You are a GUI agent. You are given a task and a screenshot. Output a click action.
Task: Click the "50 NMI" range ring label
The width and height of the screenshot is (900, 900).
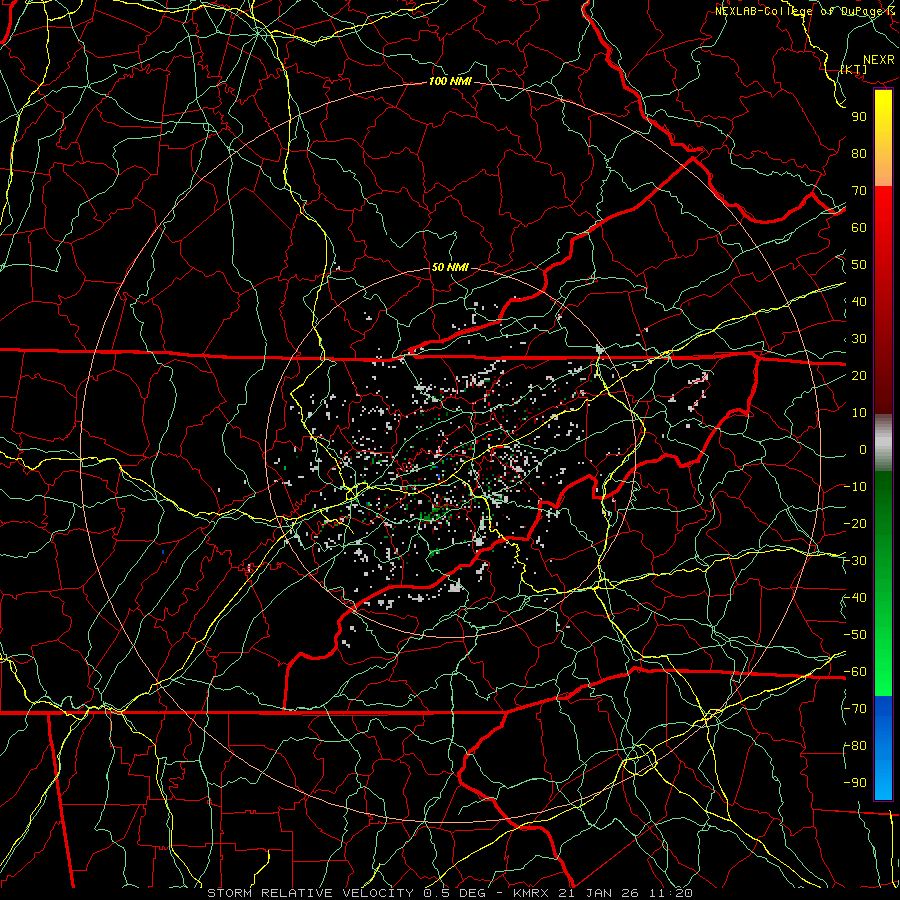tap(450, 267)
